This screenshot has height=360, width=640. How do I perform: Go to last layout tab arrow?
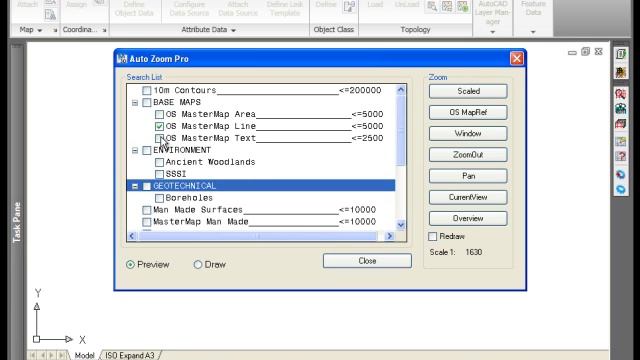[x=62, y=355]
